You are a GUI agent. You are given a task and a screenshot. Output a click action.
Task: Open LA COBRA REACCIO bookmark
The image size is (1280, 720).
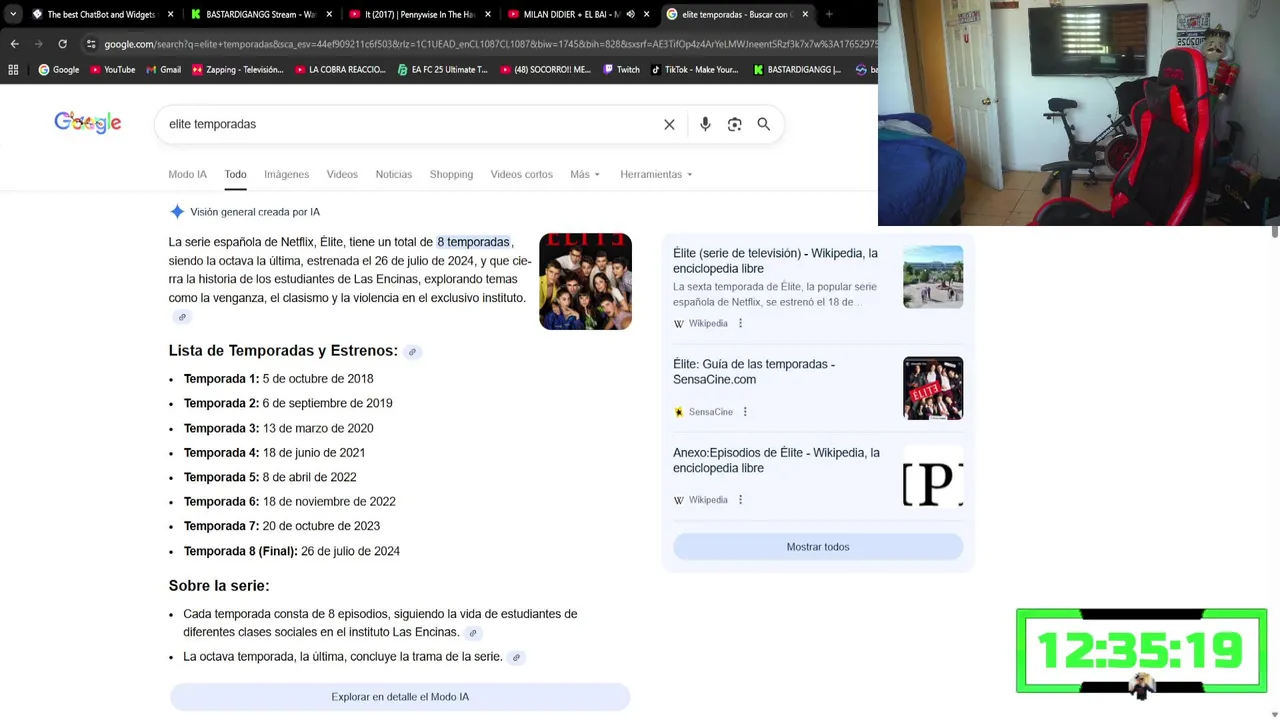[340, 70]
